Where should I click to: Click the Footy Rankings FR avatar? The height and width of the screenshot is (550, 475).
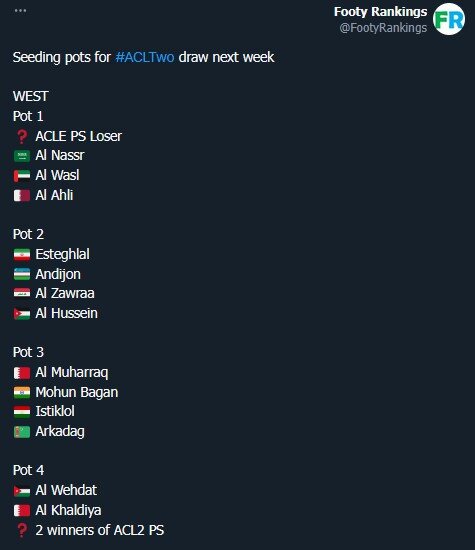coord(449,19)
